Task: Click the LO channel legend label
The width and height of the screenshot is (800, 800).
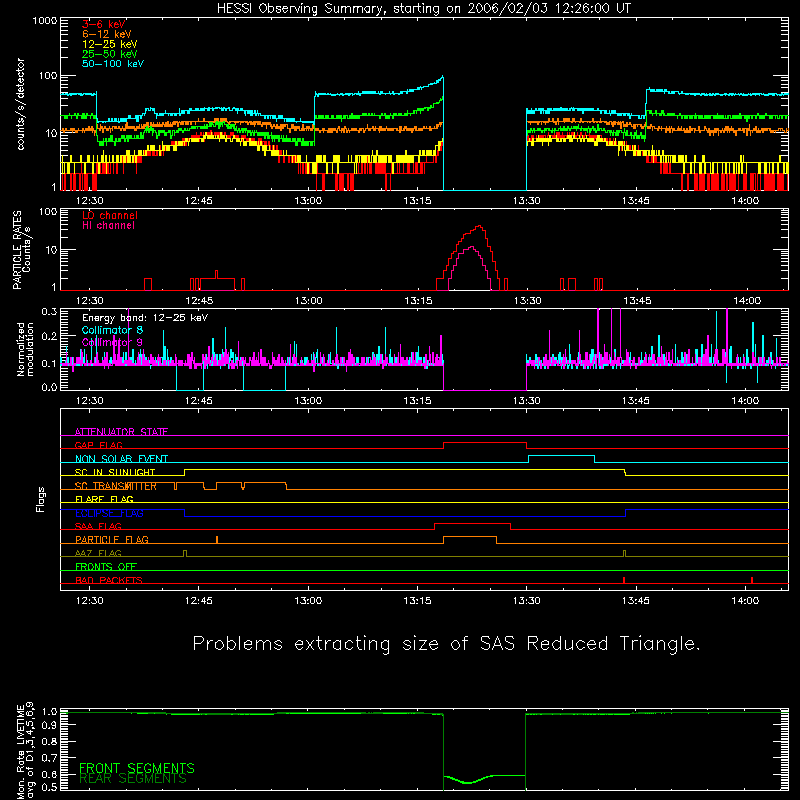Action: [x=110, y=215]
